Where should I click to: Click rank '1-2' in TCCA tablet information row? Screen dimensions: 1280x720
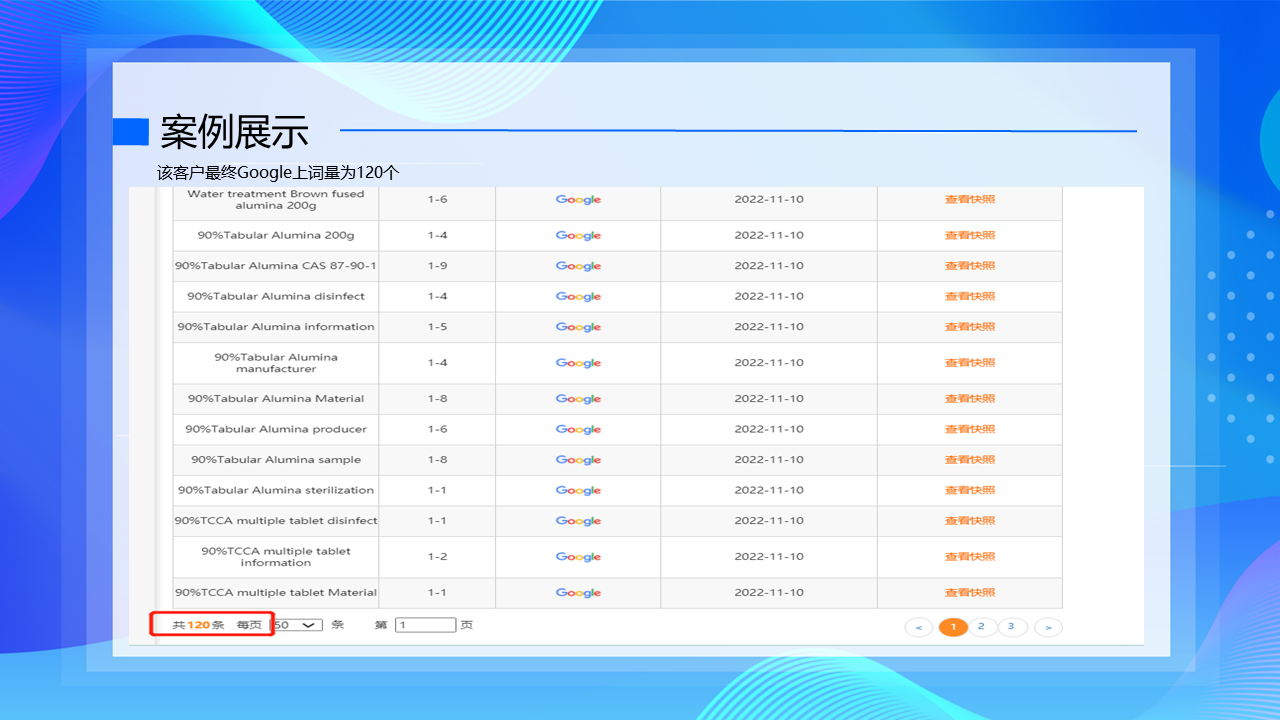[x=437, y=557]
